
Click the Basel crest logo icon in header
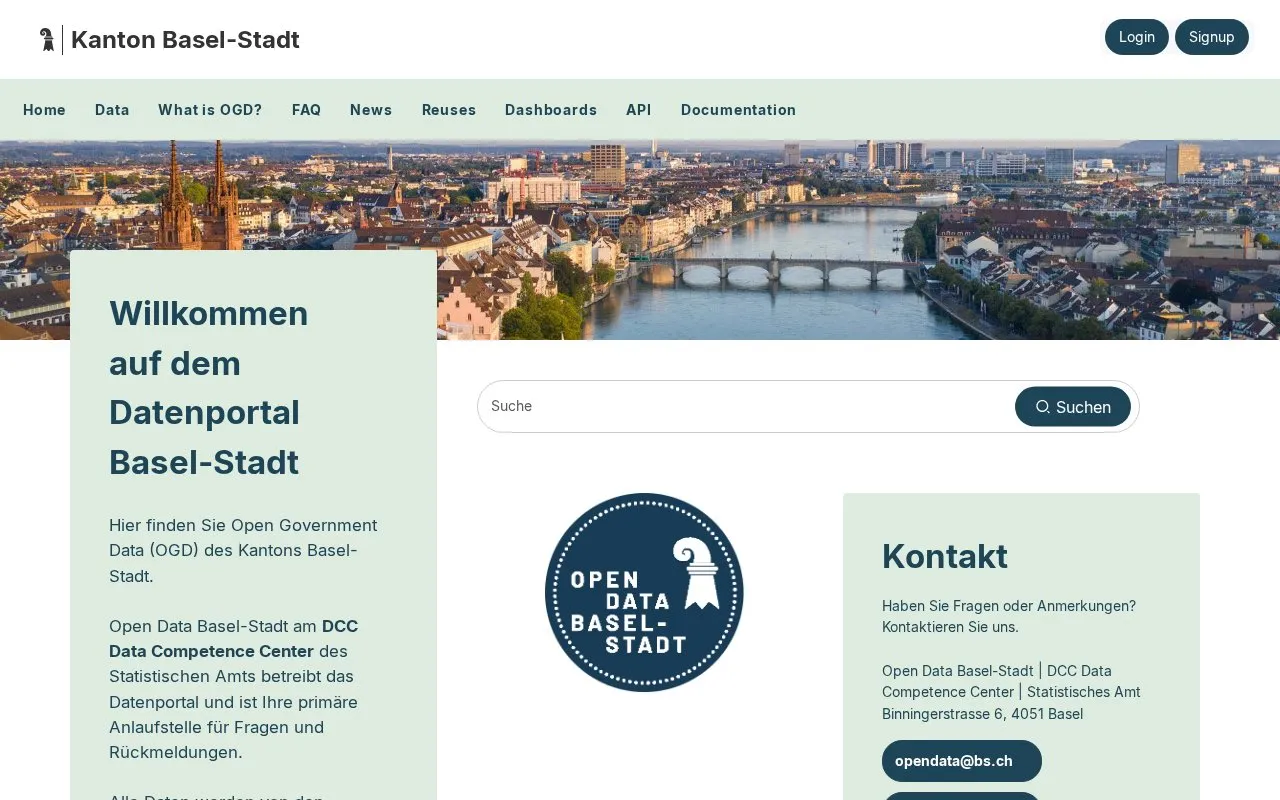pos(47,40)
